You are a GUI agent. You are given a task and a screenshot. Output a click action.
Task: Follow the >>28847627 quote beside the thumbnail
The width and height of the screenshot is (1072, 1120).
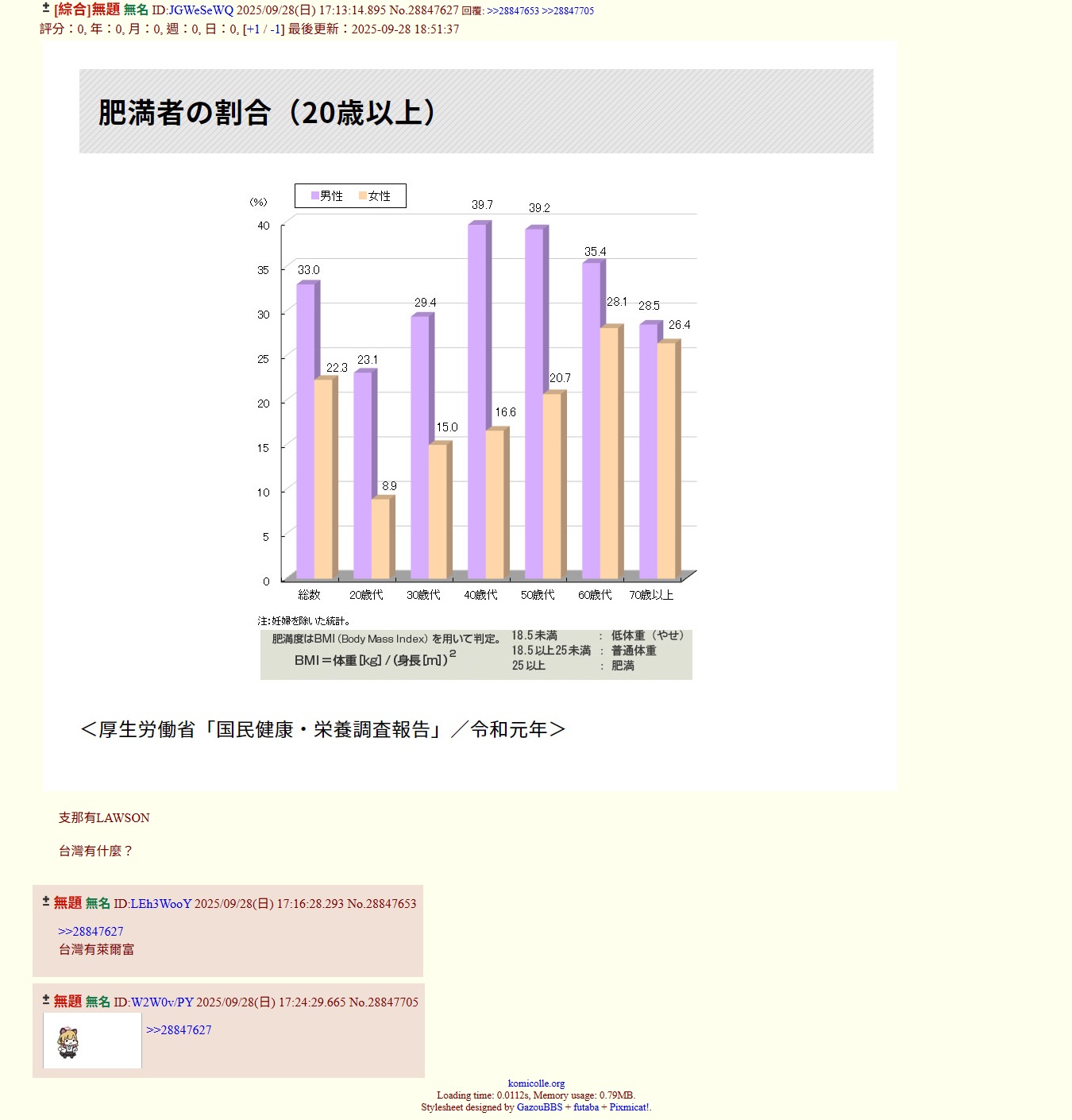(x=179, y=1030)
